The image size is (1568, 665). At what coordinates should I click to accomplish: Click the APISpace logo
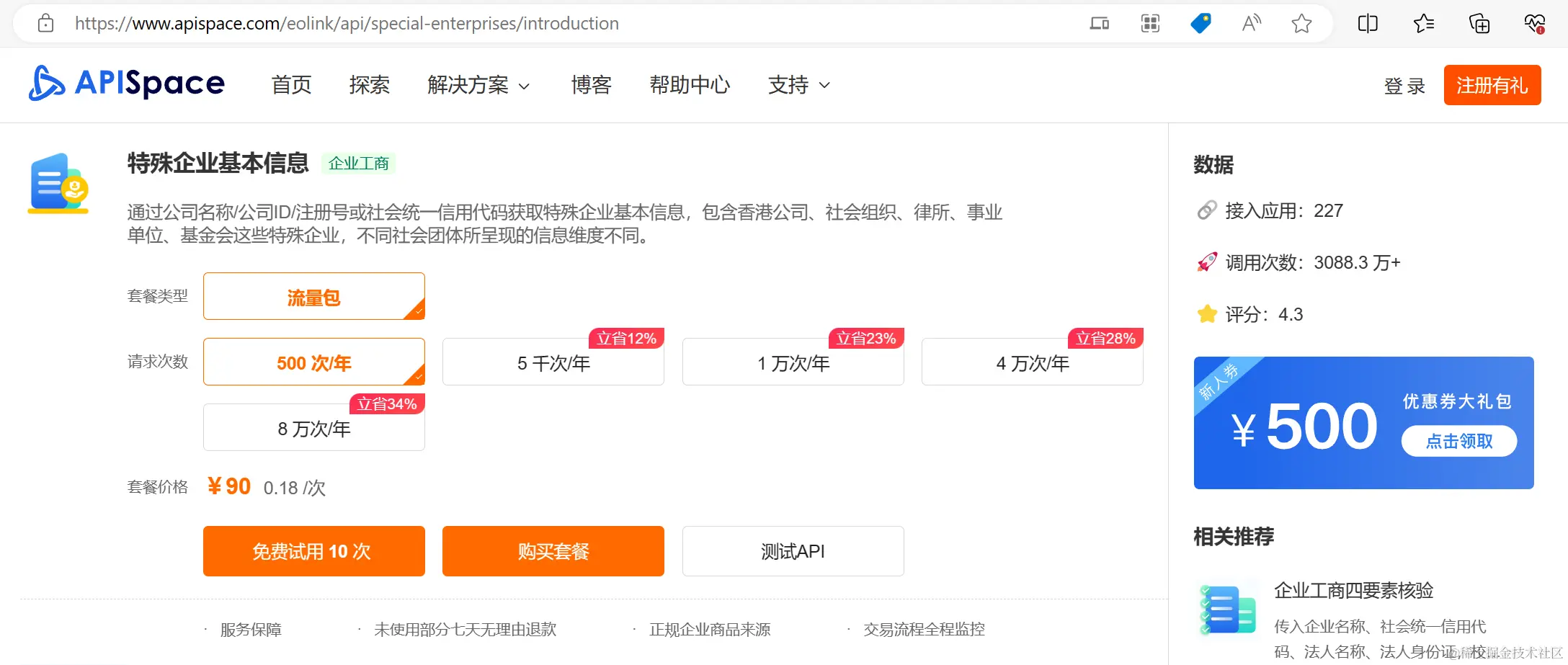click(127, 83)
